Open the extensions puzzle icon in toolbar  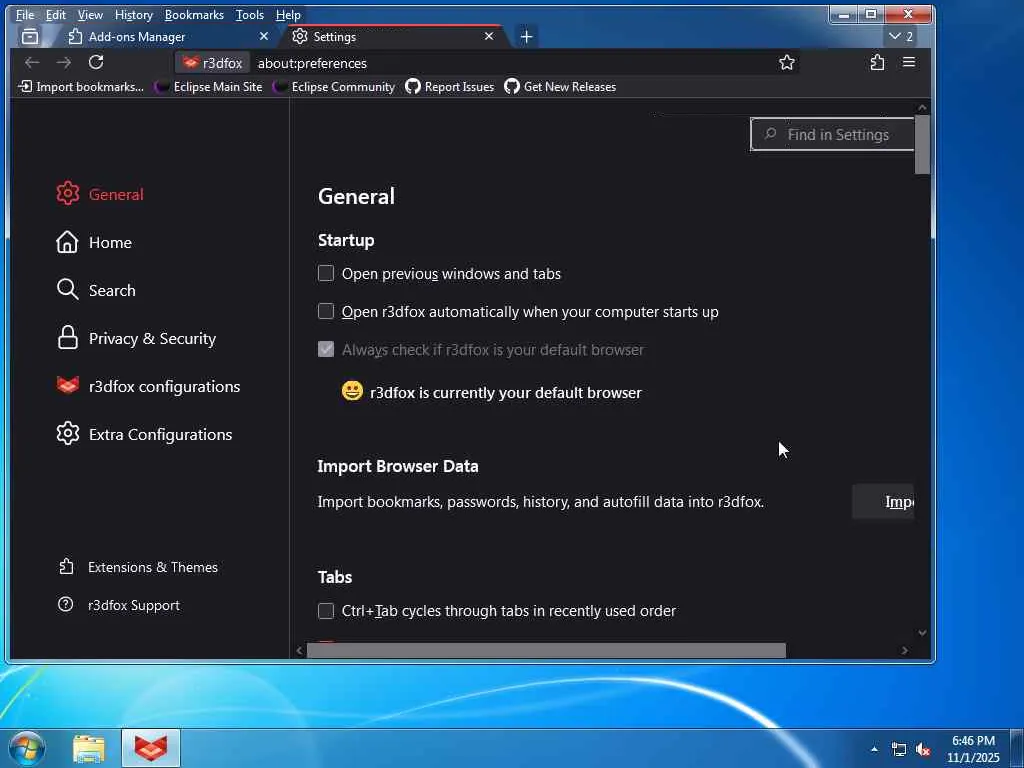[877, 63]
